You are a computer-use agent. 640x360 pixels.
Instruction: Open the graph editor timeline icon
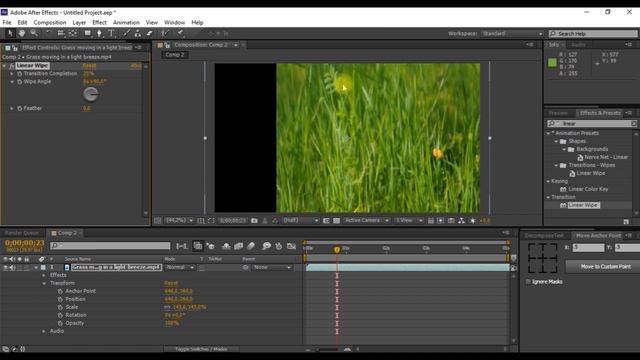click(x=291, y=246)
